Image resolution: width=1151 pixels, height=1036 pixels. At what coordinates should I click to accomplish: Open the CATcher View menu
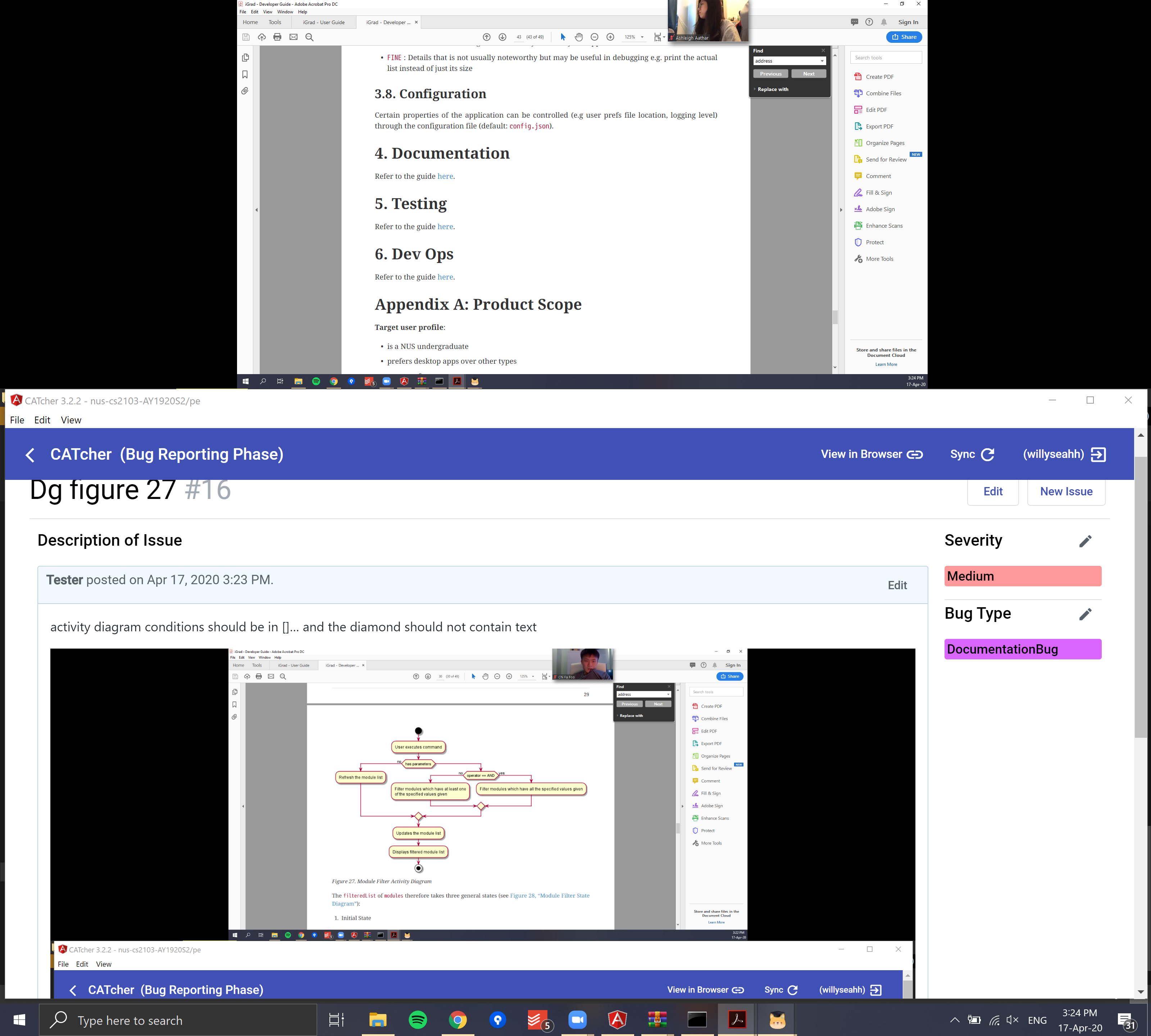point(70,420)
